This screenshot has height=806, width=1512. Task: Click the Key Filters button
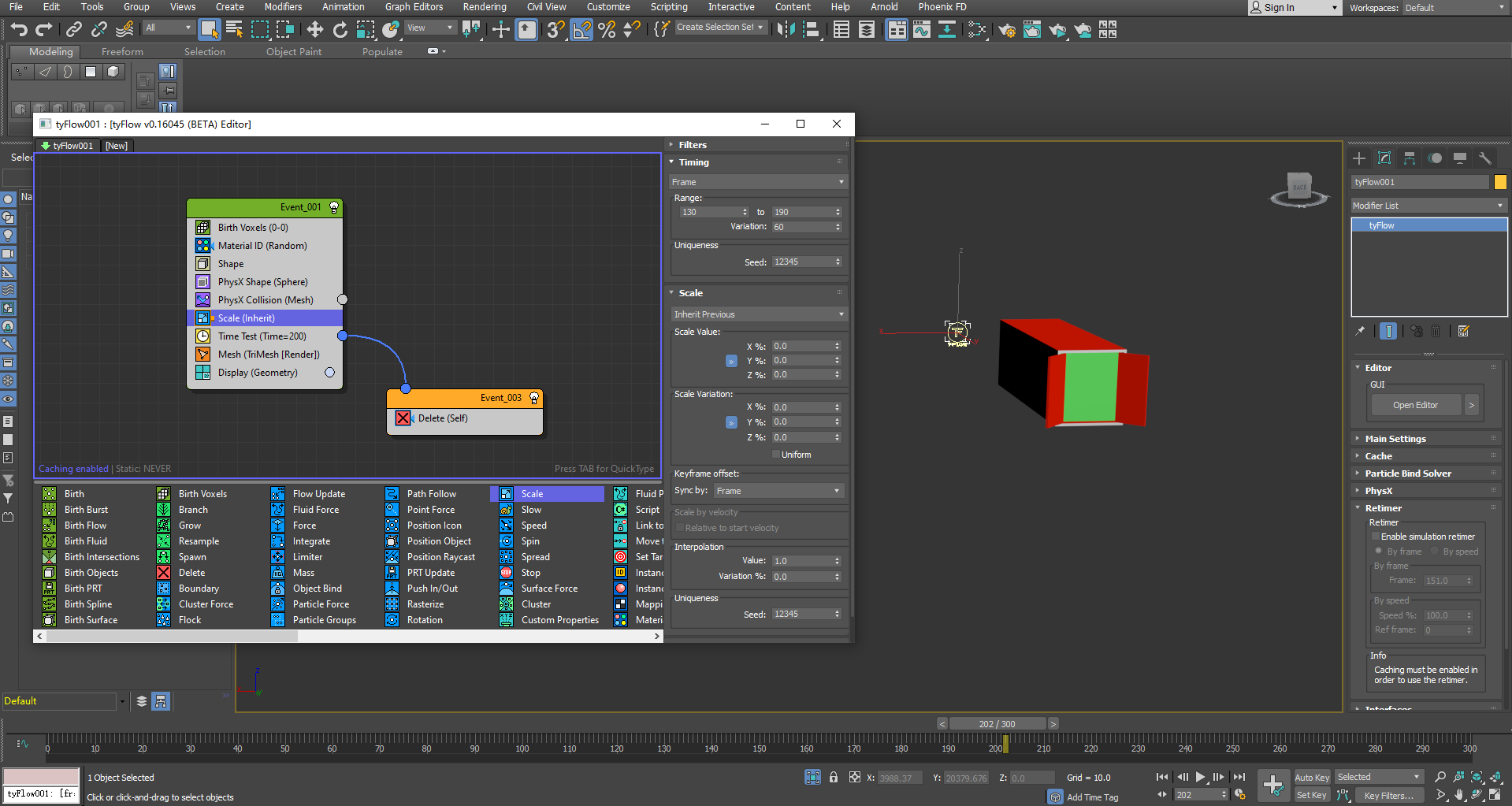(1388, 795)
